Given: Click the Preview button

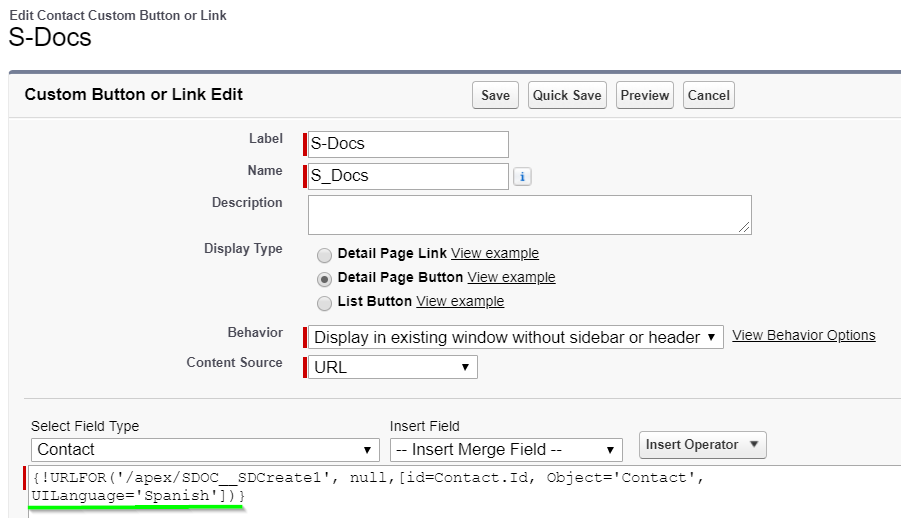Looking at the screenshot, I should point(645,95).
